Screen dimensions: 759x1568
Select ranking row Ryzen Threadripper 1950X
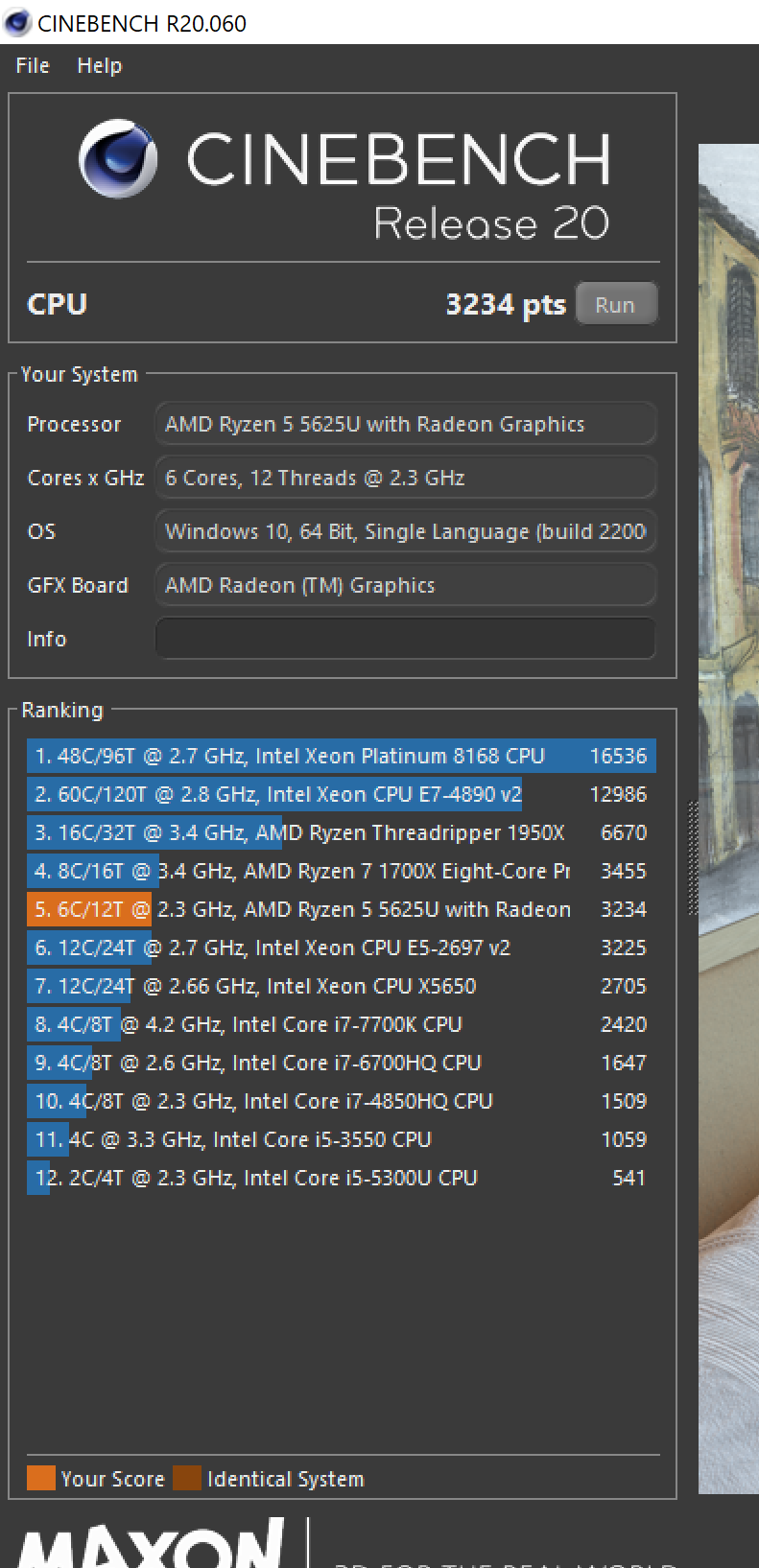point(342,832)
